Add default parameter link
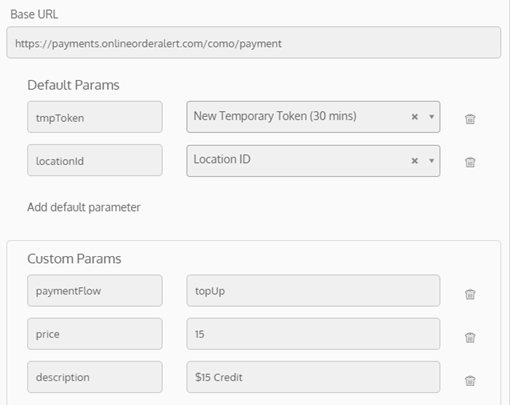The width and height of the screenshot is (510, 405). point(84,207)
